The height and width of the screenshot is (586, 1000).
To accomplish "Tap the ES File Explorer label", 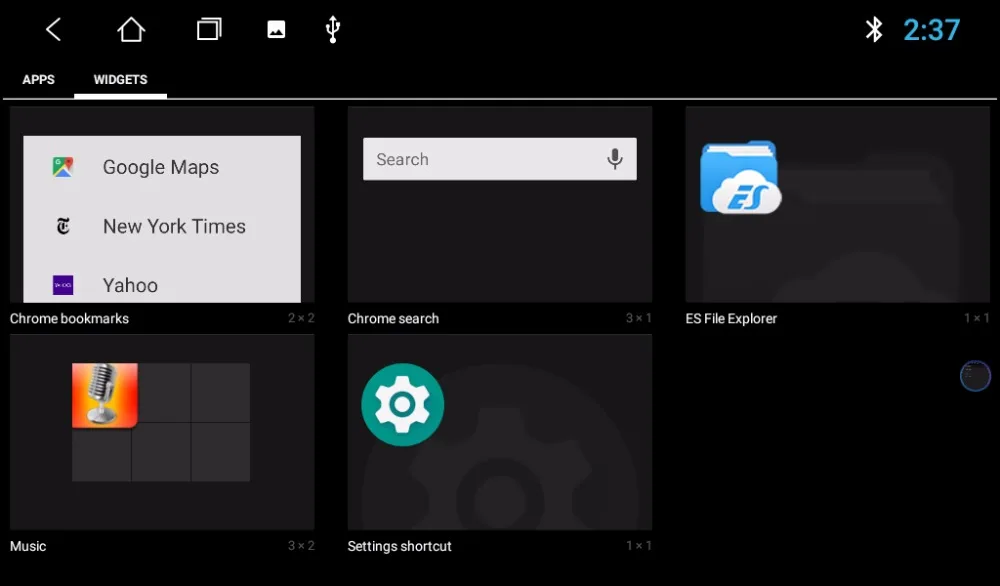I will [x=731, y=318].
